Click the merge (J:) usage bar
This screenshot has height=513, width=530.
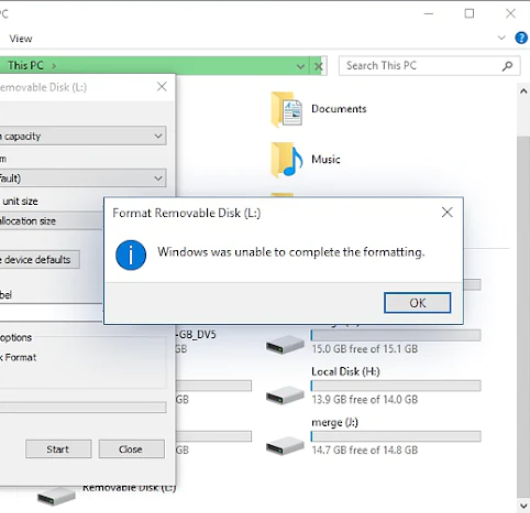click(396, 436)
